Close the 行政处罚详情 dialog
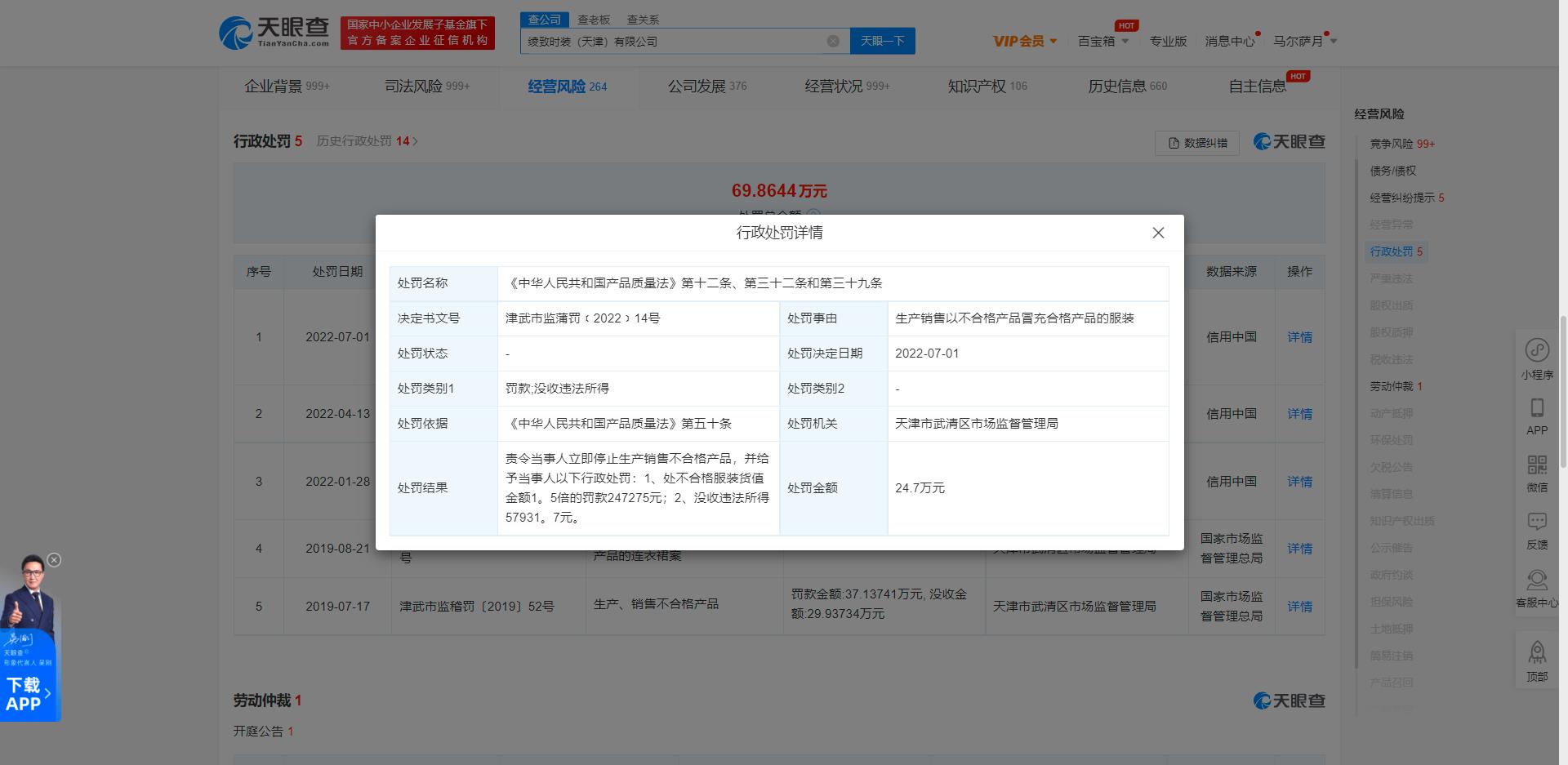The width and height of the screenshot is (1568, 765). click(x=1157, y=233)
